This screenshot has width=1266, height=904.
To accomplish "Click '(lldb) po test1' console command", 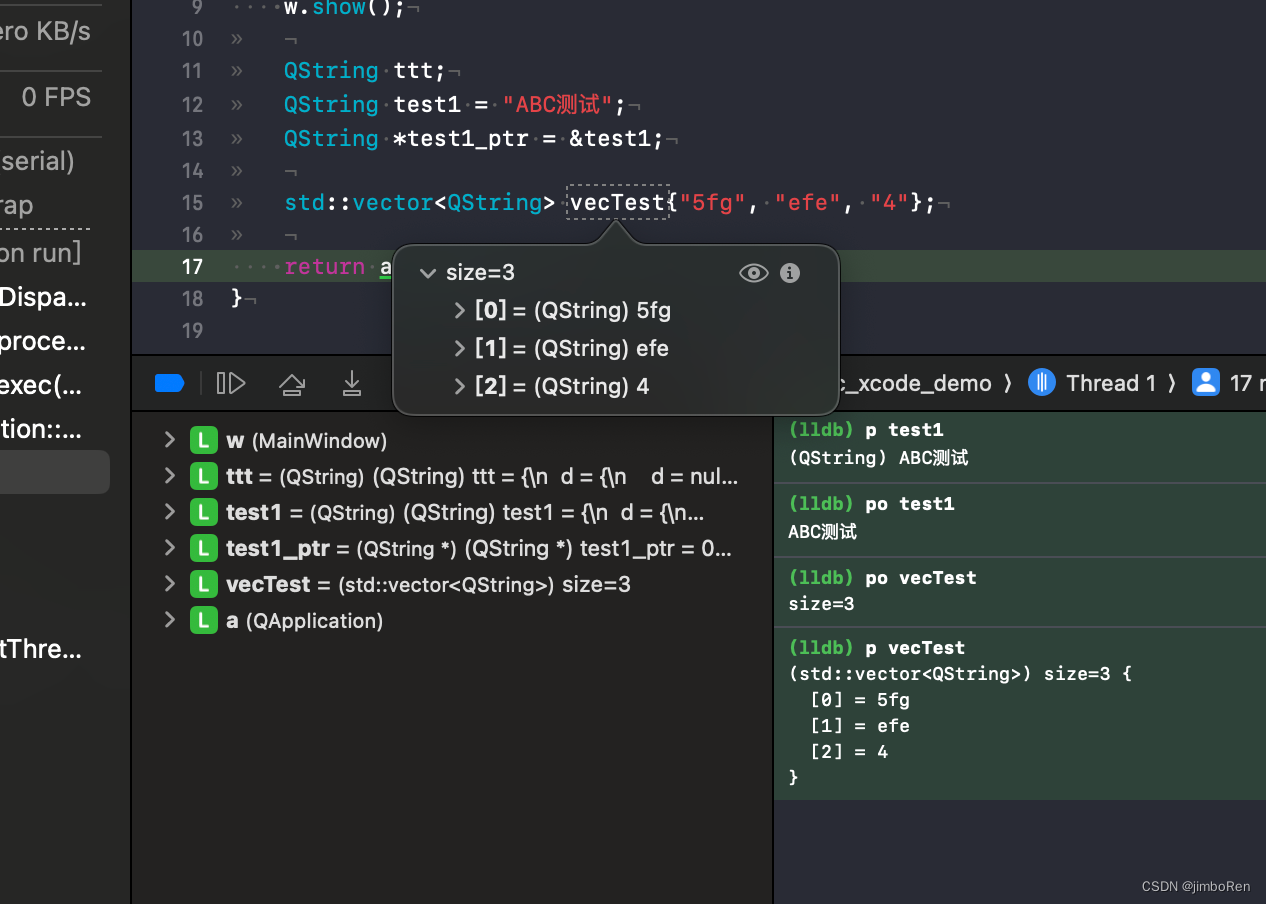I will [871, 504].
